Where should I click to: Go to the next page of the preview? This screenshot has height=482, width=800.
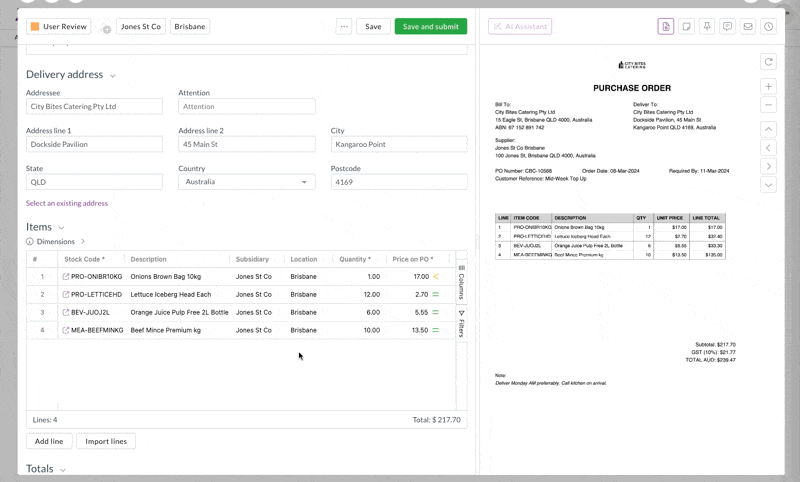click(768, 166)
